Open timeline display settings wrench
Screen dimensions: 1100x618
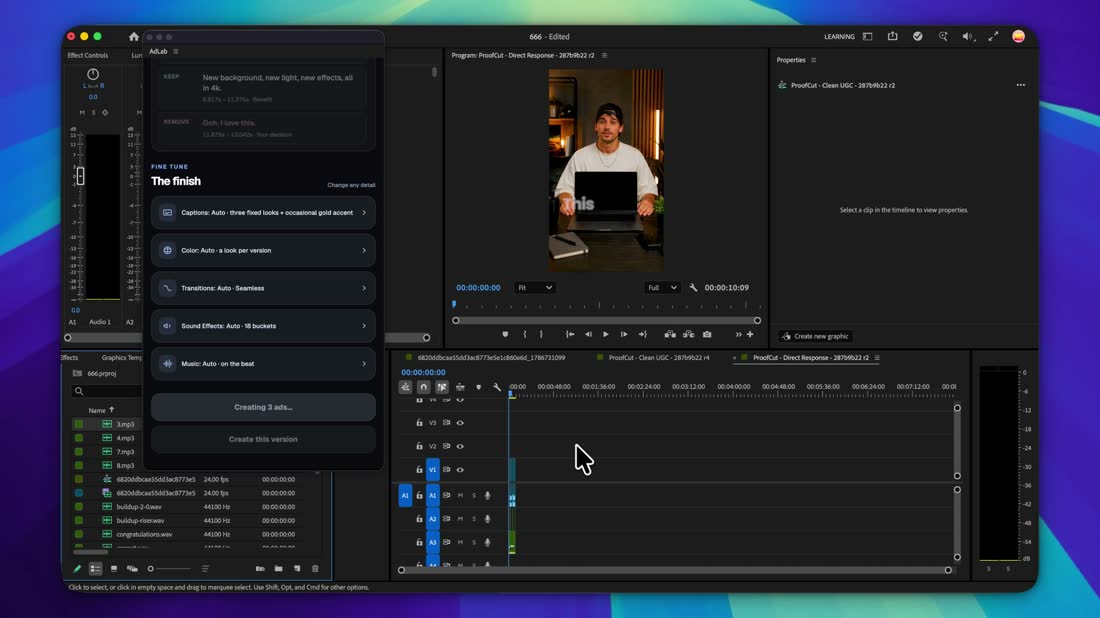click(x=497, y=387)
